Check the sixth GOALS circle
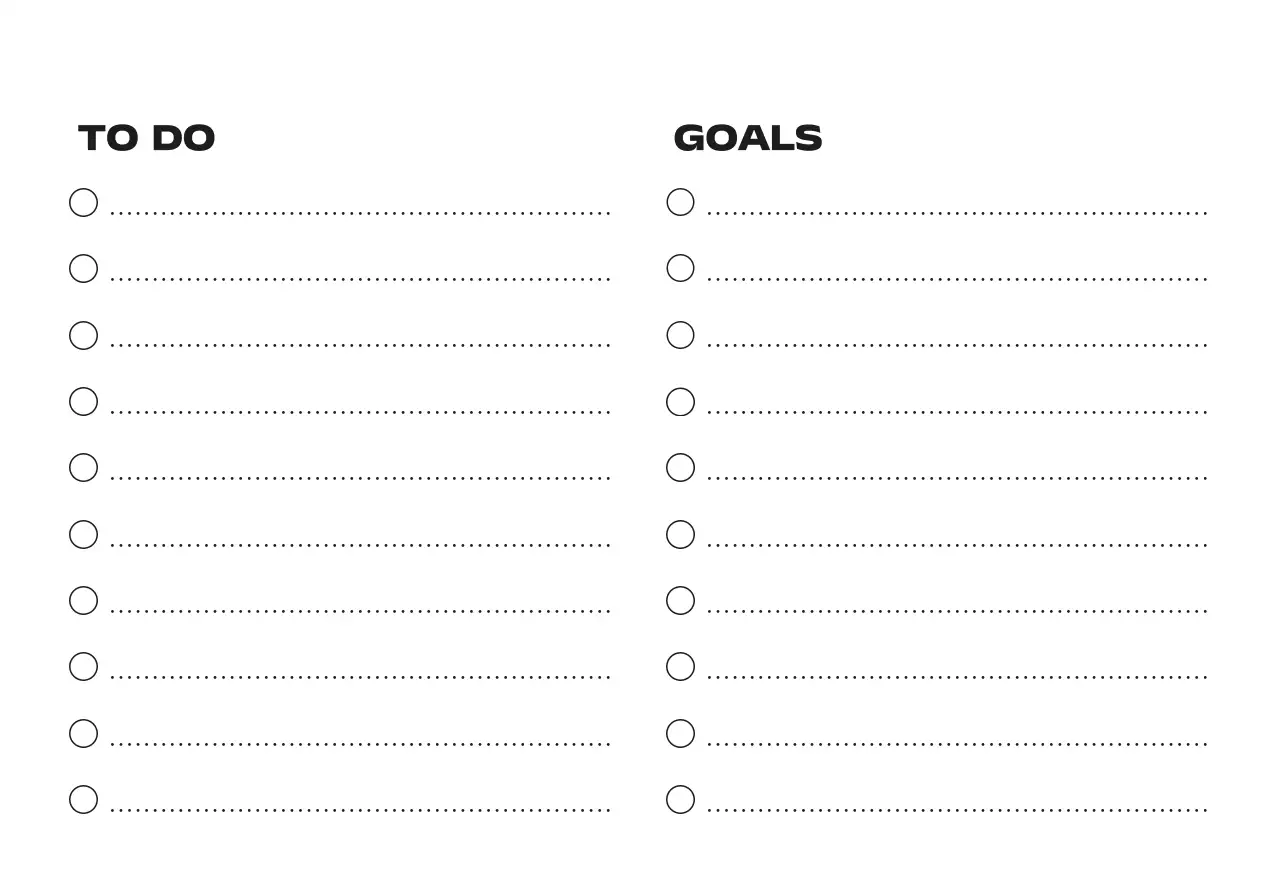Viewport: 1280px width, 880px height. coord(680,535)
